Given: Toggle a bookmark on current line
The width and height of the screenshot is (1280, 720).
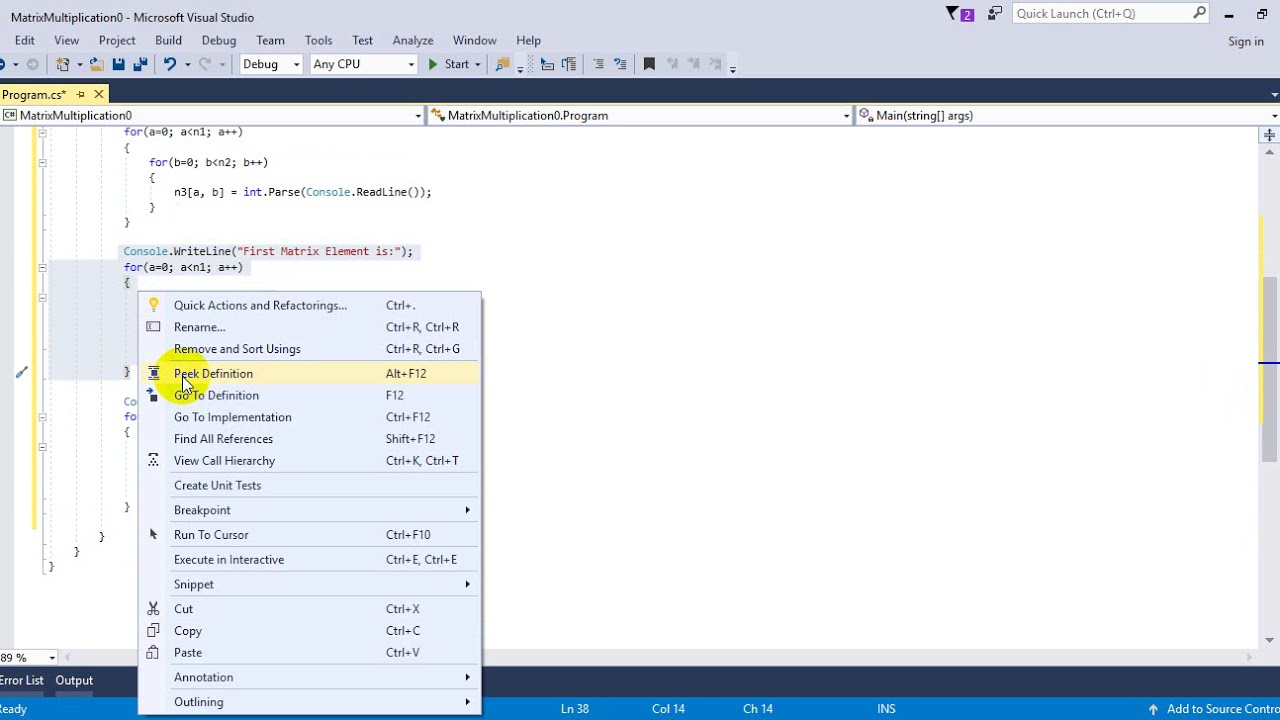Looking at the screenshot, I should [x=649, y=64].
